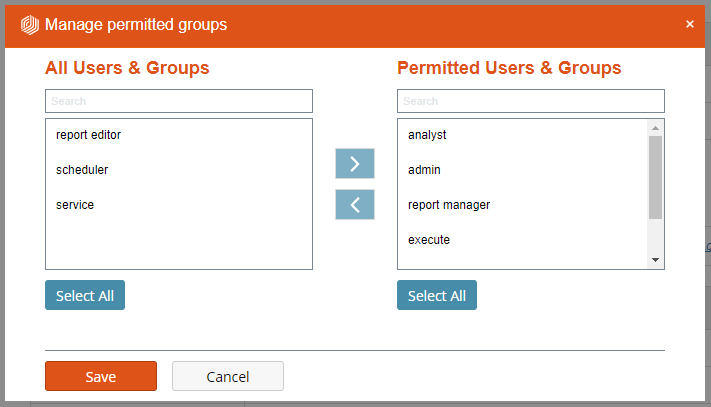
Task: Save the permitted groups changes
Action: point(101,376)
